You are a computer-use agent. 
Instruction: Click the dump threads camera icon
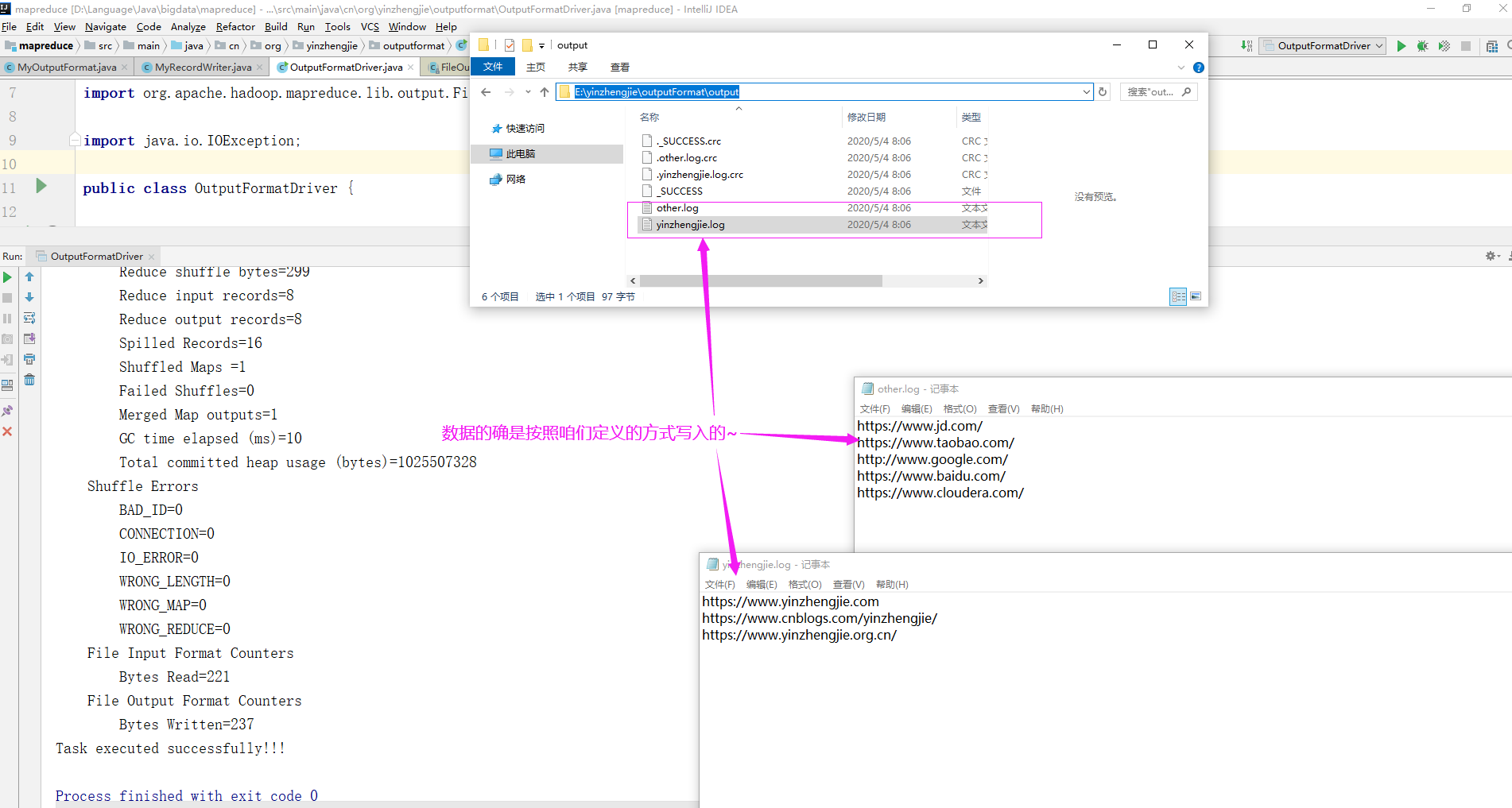[x=7, y=339]
